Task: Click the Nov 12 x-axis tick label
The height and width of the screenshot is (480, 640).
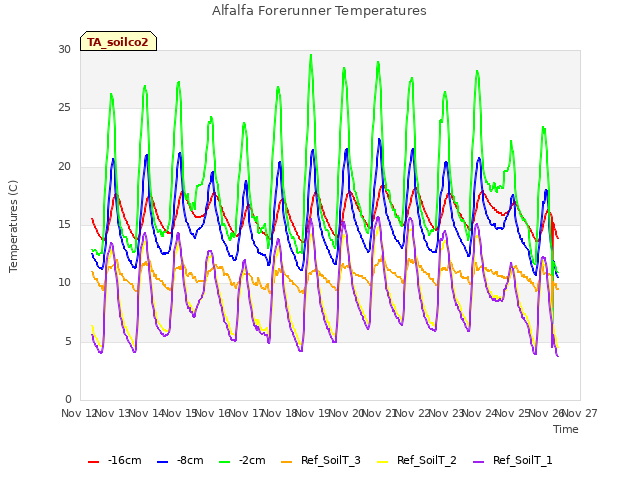Action: tap(78, 413)
